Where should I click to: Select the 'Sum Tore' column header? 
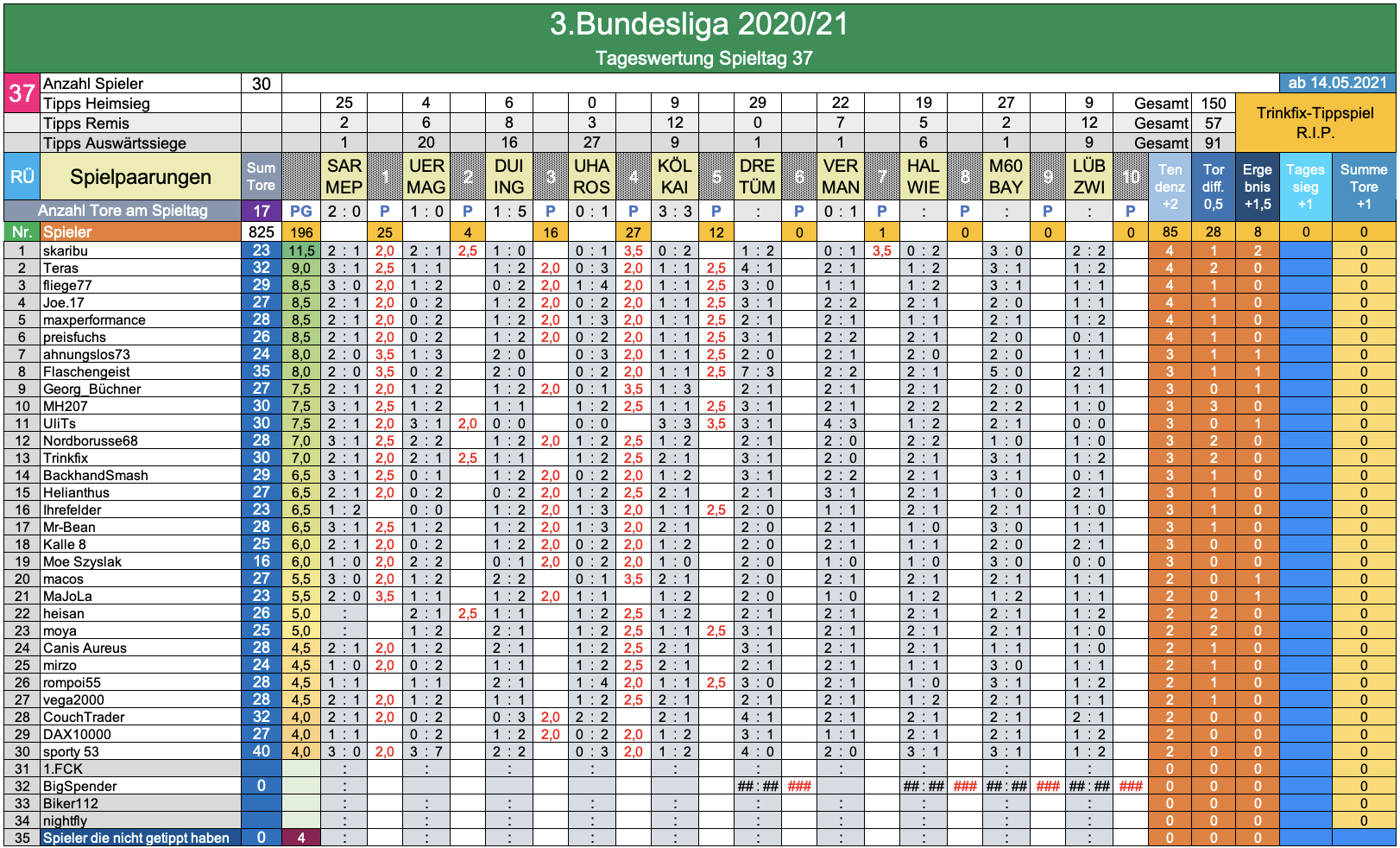point(261,176)
